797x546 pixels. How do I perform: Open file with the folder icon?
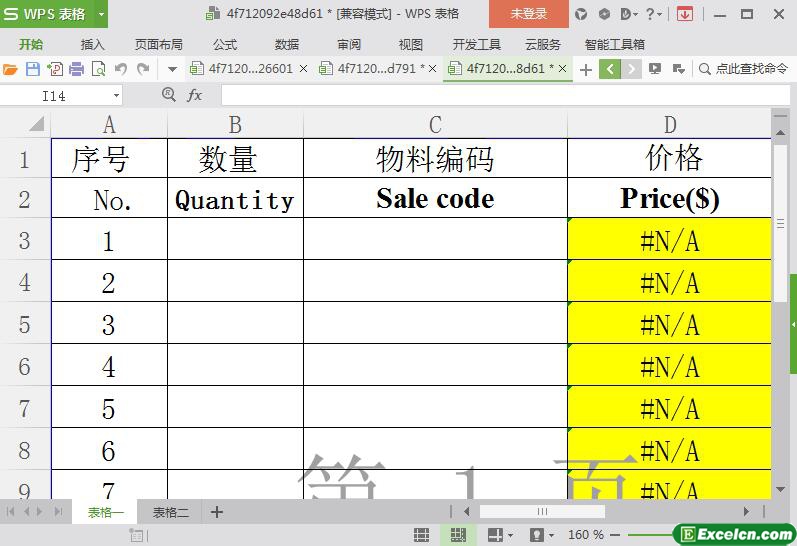coord(10,69)
